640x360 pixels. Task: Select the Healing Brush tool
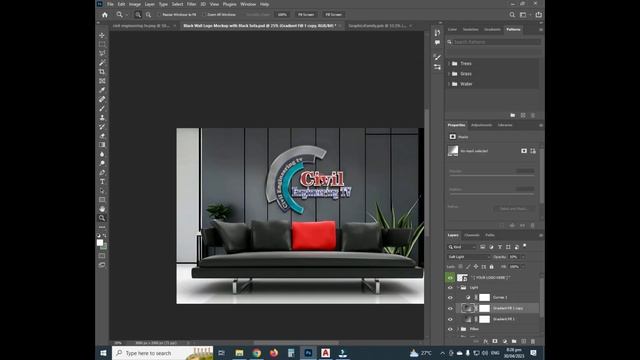point(102,99)
